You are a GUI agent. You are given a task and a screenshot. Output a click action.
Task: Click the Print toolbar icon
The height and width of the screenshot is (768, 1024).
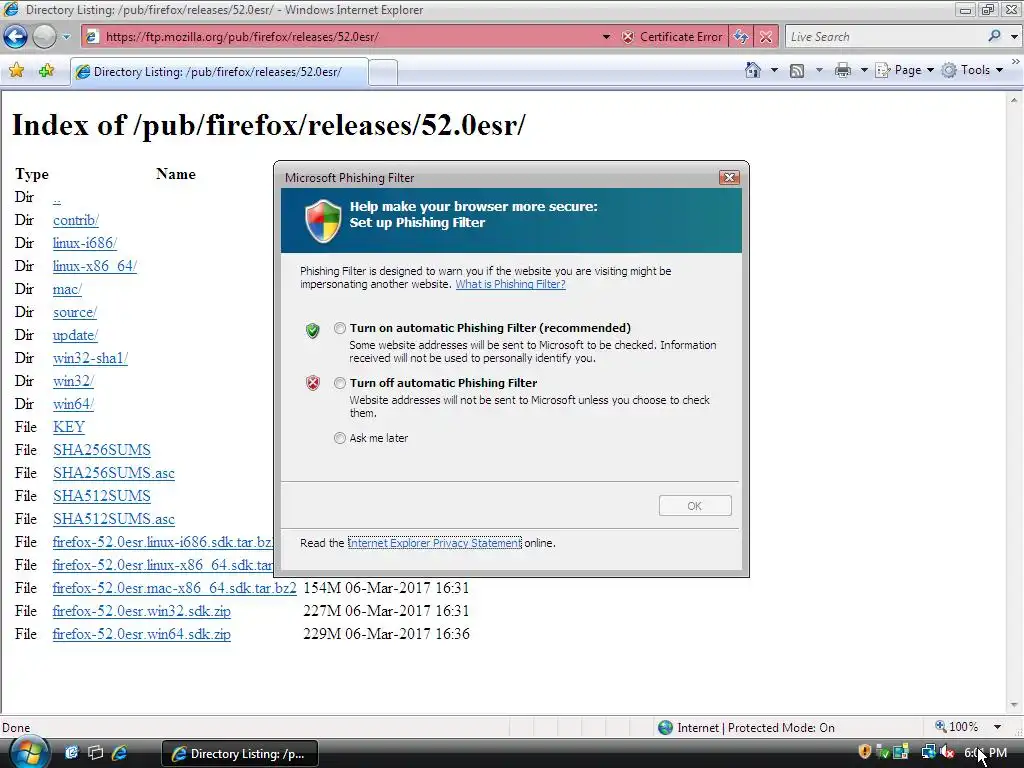(843, 71)
